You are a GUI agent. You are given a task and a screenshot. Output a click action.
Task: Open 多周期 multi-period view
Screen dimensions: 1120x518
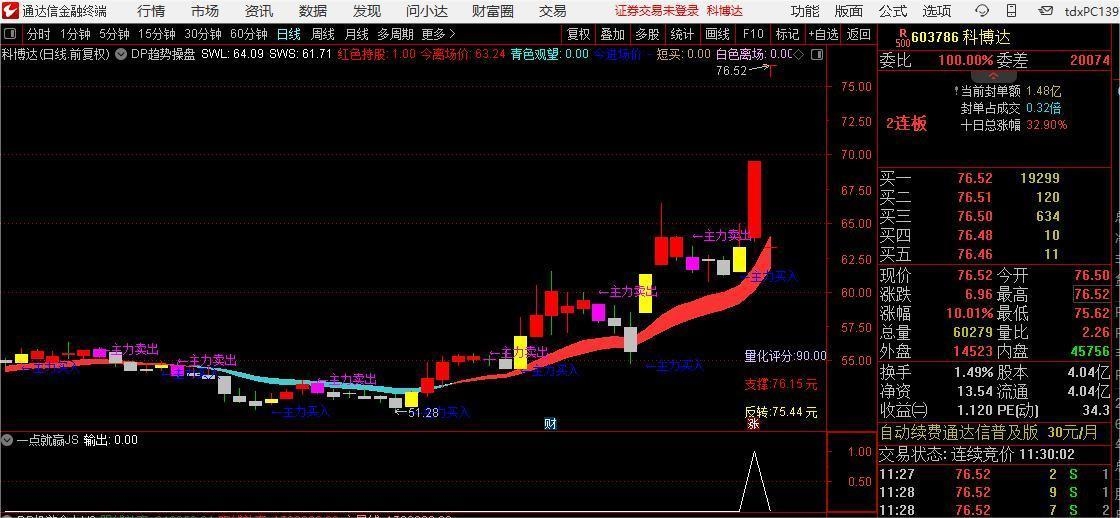coord(396,34)
